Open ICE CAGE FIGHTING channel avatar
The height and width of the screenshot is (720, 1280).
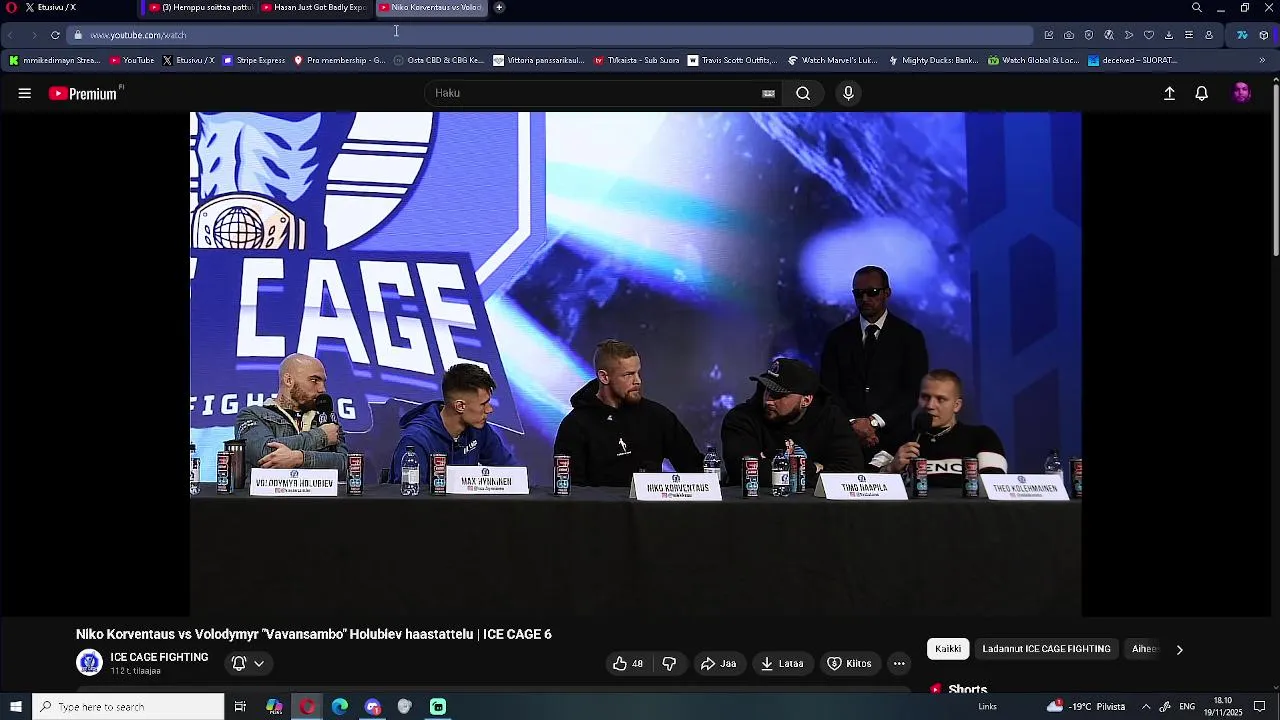click(x=90, y=662)
